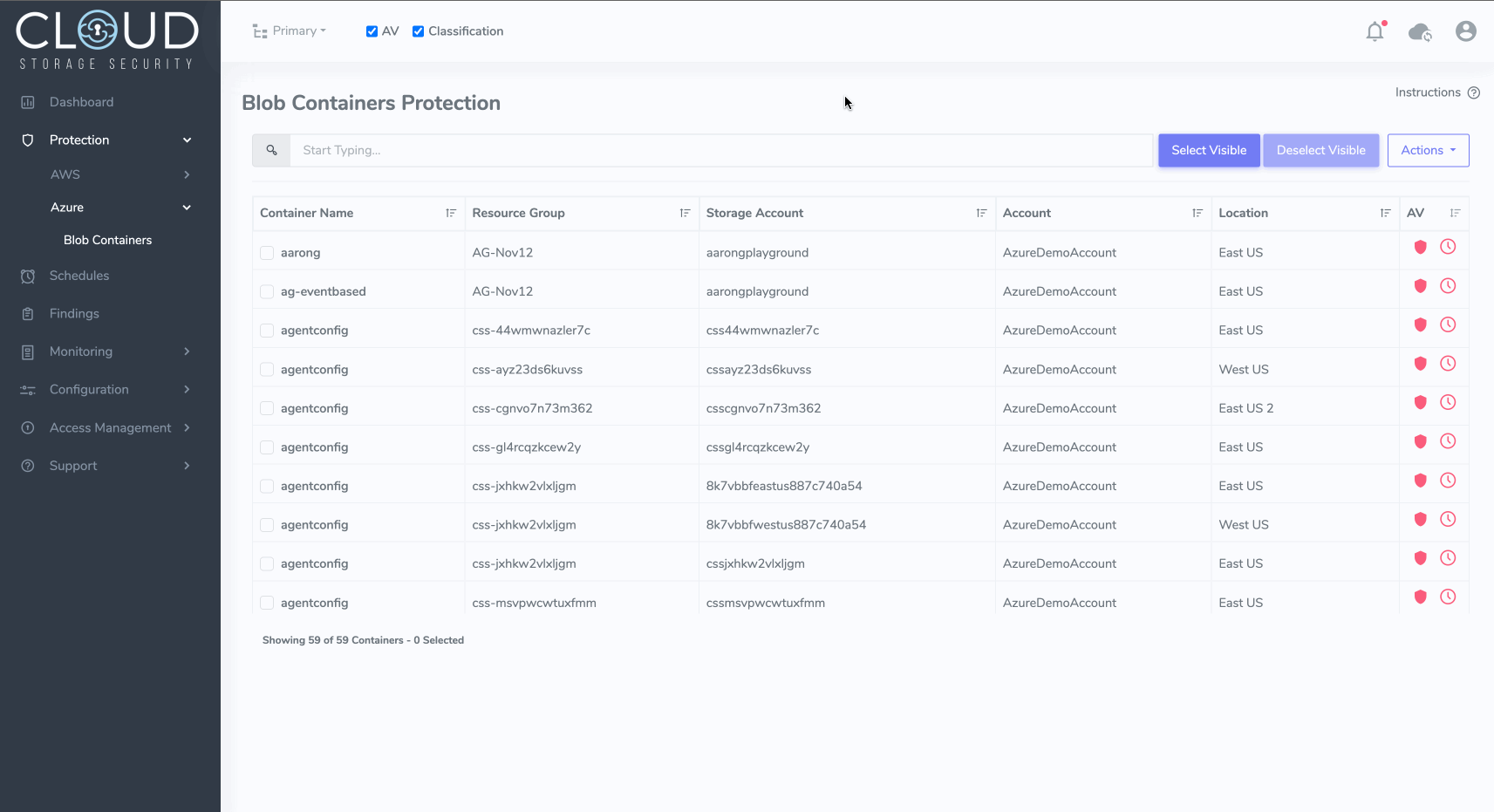Viewport: 1494px width, 812px height.
Task: Click the Start Typing search field
Action: point(720,150)
